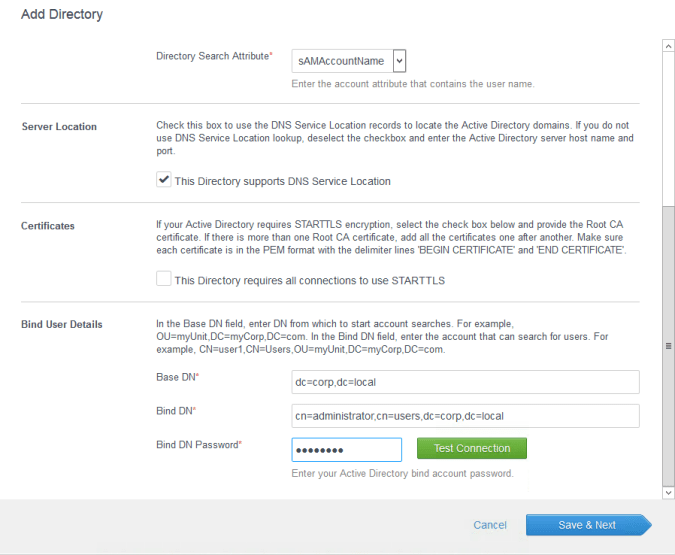Enable the STARTTLS connections checkbox
675x555 pixels.
[164, 280]
